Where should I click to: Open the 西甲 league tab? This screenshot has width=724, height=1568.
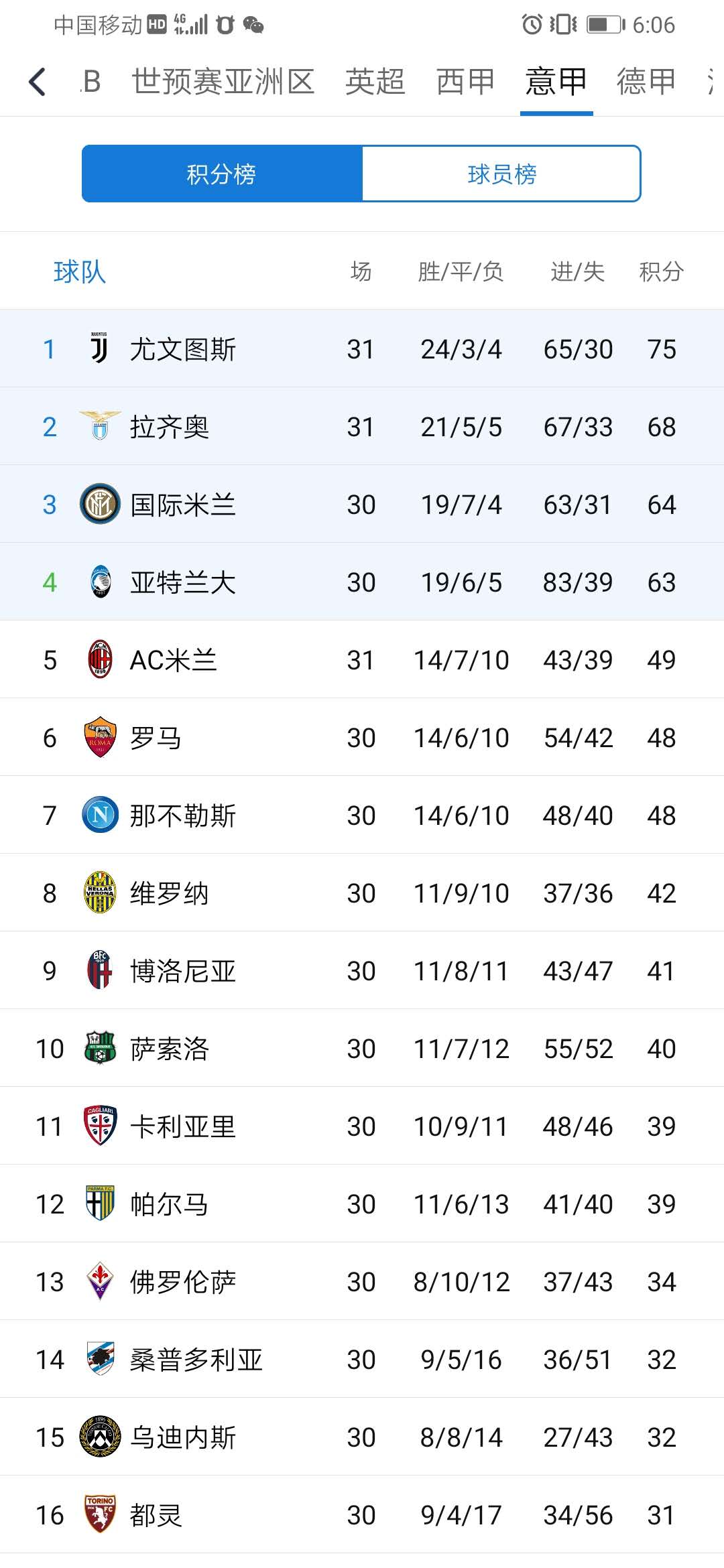click(465, 82)
